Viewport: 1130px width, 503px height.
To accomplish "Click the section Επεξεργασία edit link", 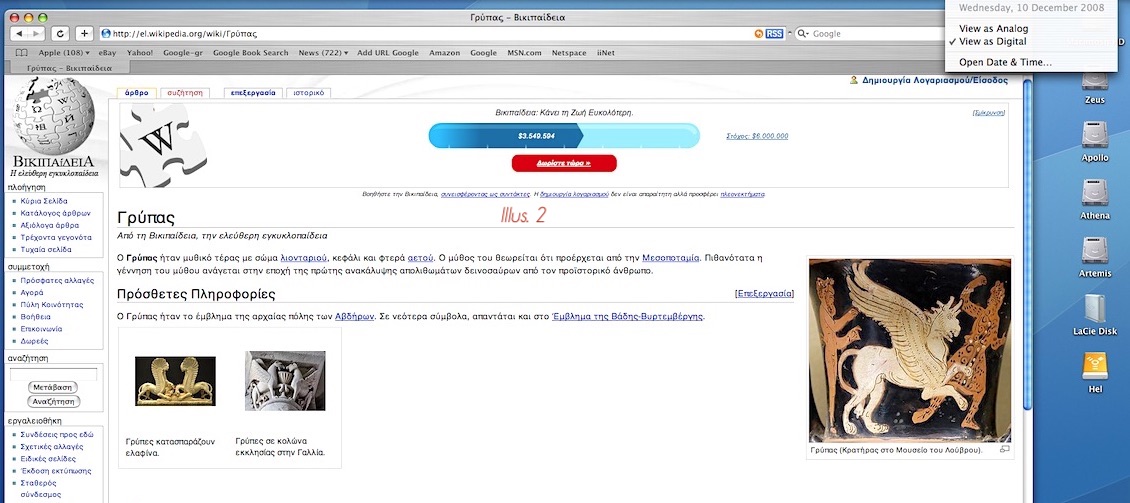I will coord(765,294).
